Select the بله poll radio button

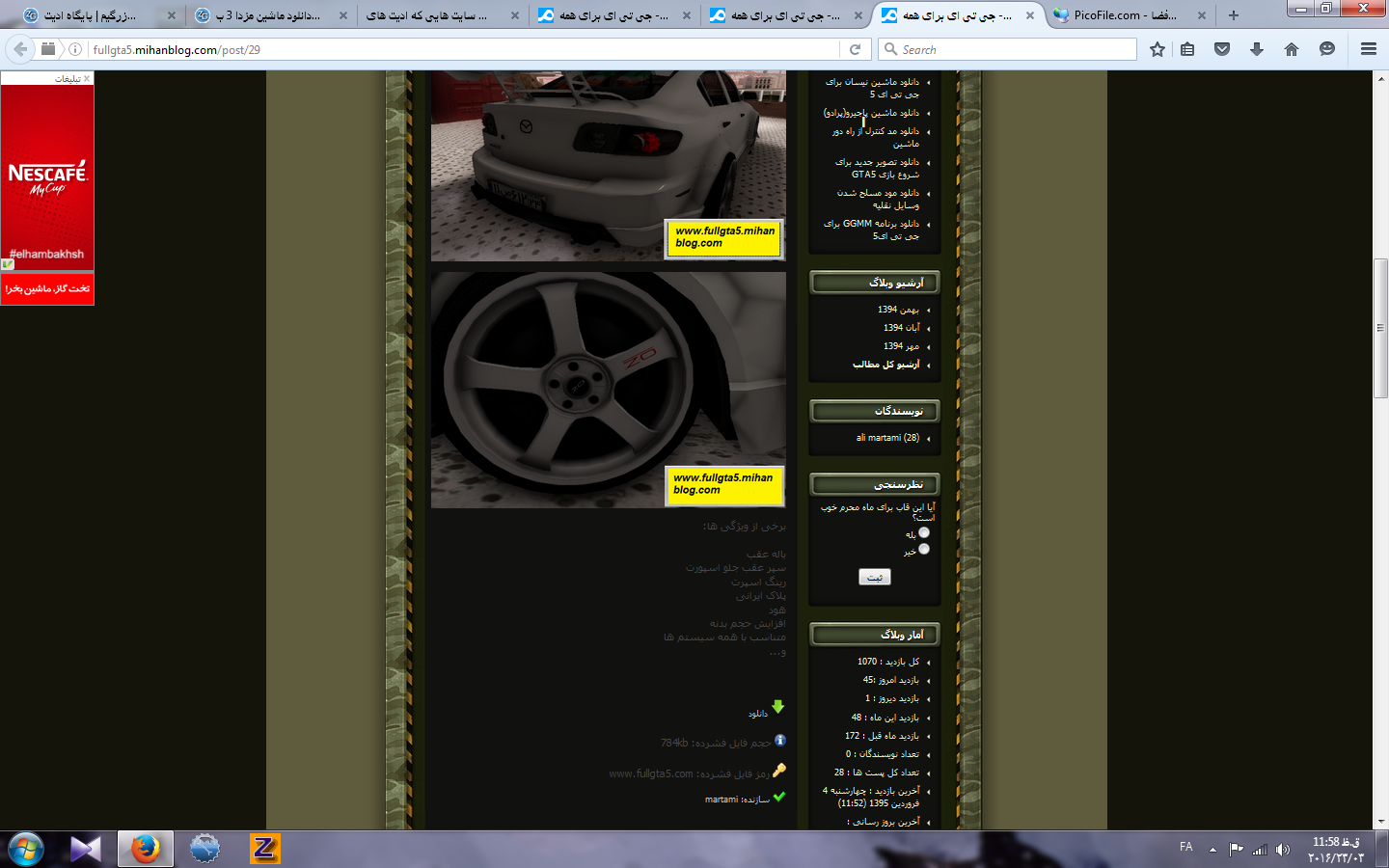coord(924,532)
